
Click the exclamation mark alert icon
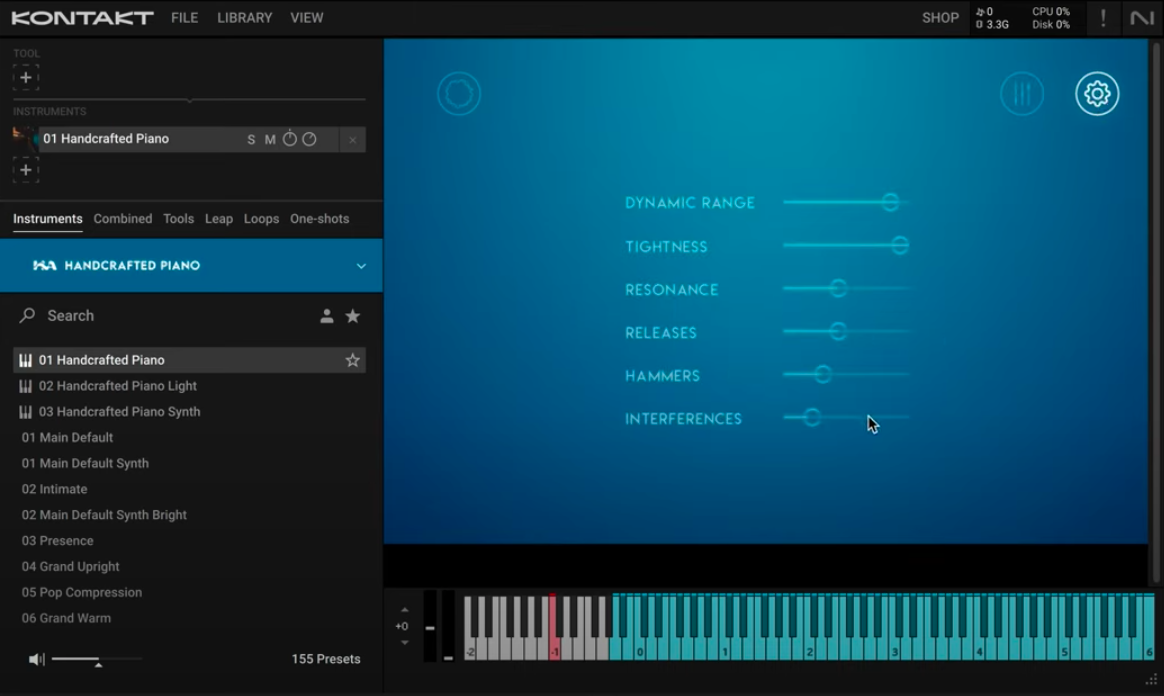point(1103,18)
